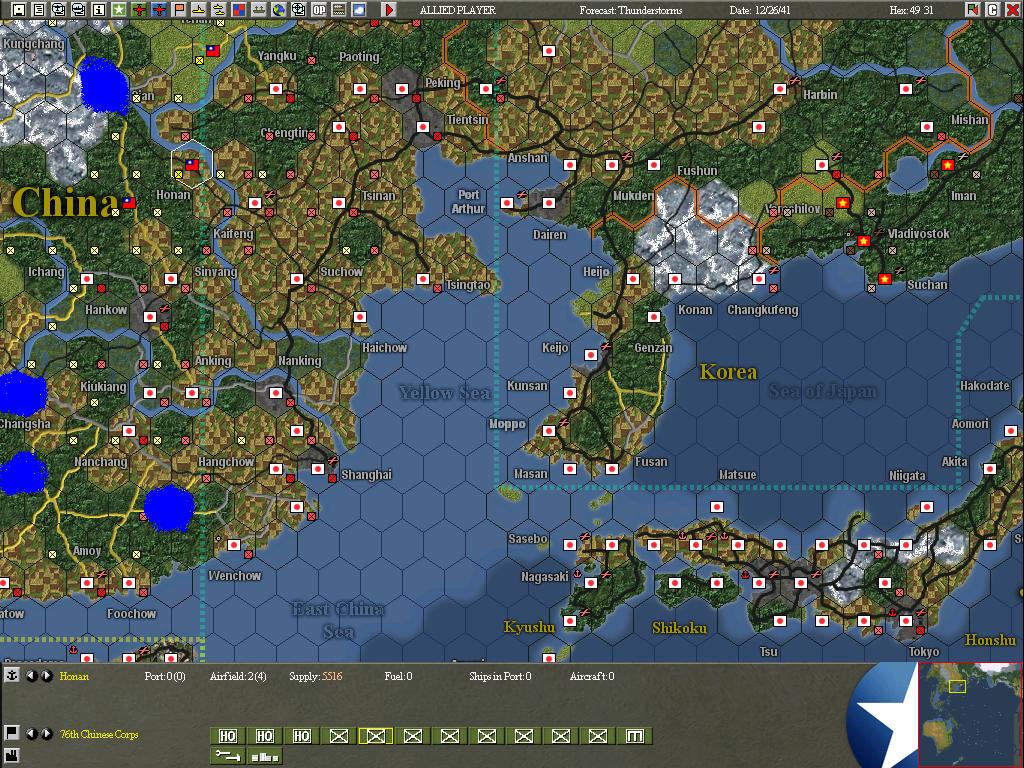The height and width of the screenshot is (768, 1024).
Task: Go to previous base using arrow beside Honan
Action: pos(31,676)
